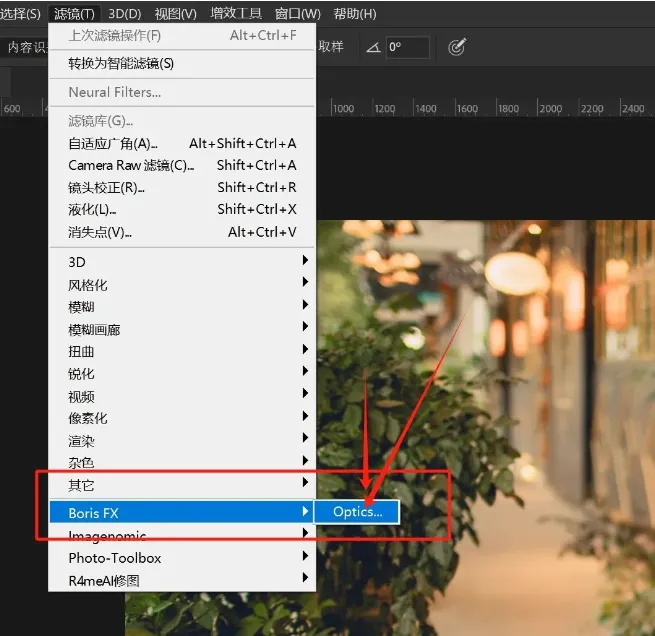Open the 窗口(W) menu
Viewport: 655px width, 636px height.
[x=297, y=14]
